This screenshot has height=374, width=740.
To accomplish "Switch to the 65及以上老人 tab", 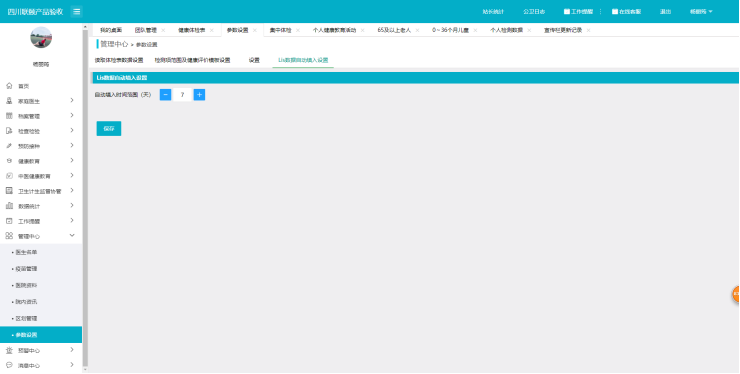I will click(x=394, y=30).
